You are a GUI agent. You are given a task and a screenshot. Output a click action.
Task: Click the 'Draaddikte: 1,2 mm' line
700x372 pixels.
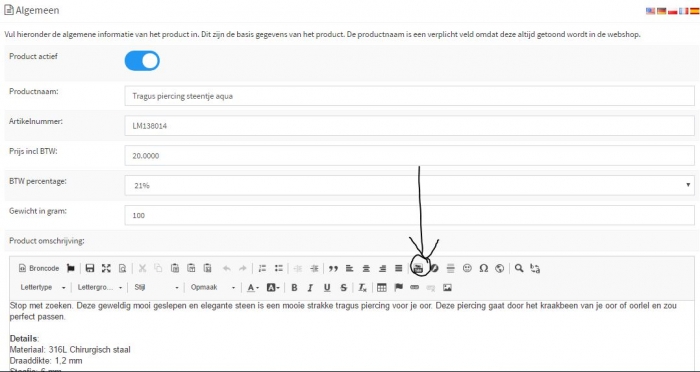pyautogui.click(x=46, y=360)
